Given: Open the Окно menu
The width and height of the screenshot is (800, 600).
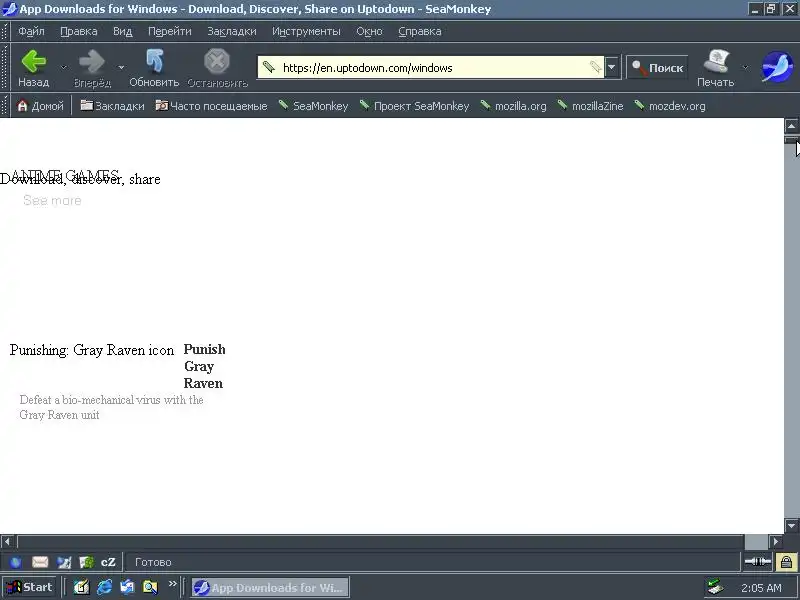Looking at the screenshot, I should 369,32.
